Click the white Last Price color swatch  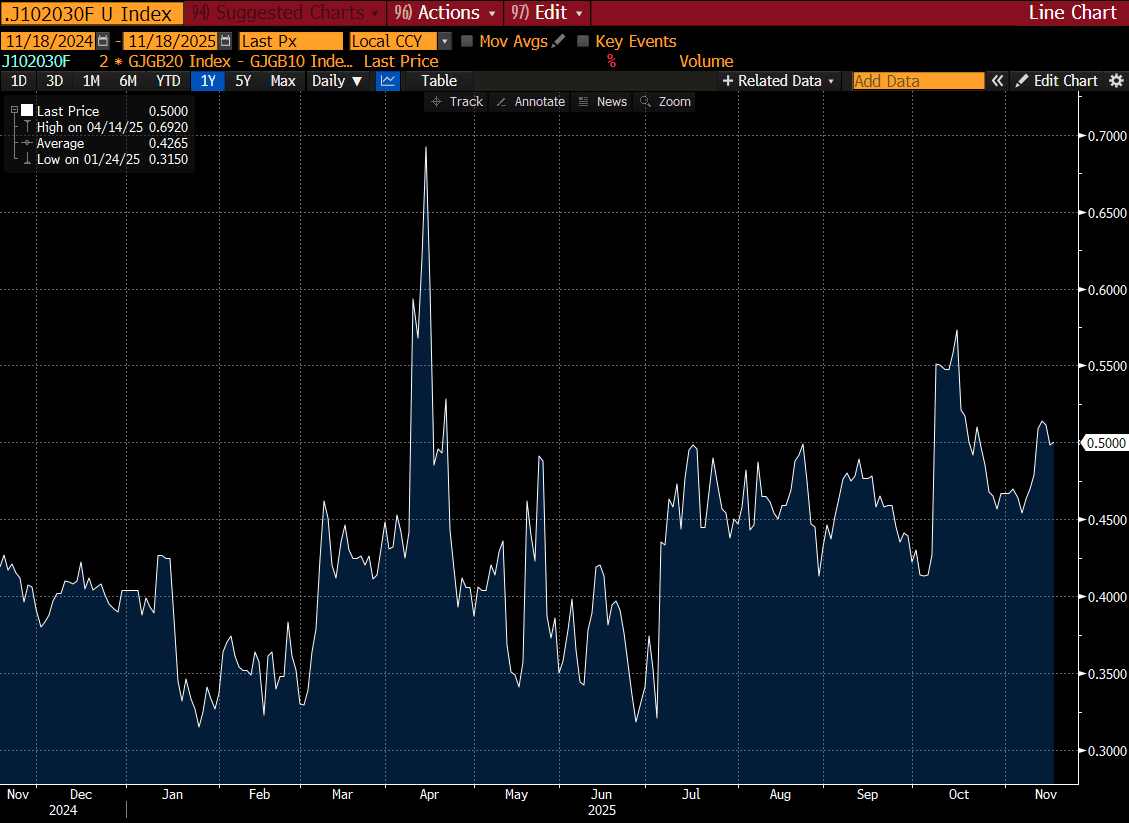(27, 111)
